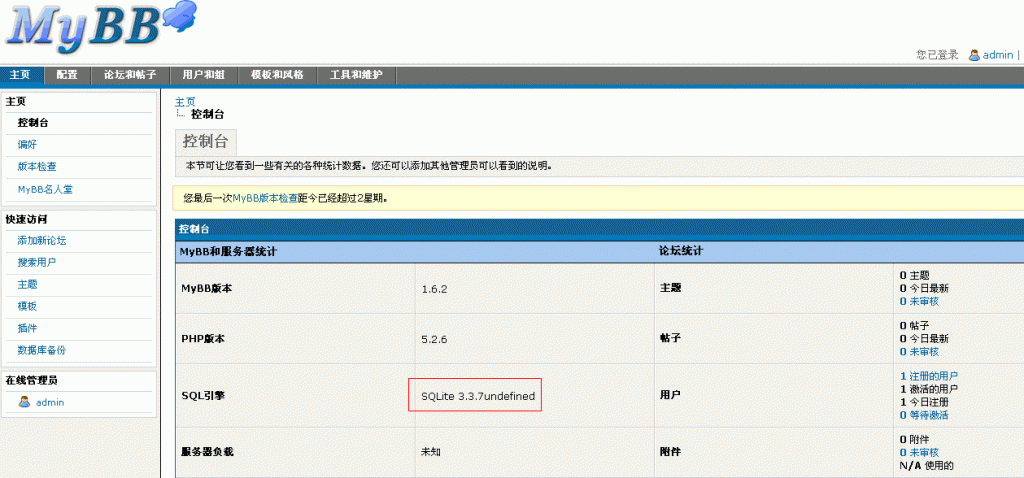Click the MyBB版本检查 link in the notice
Screen dimensions: 1024x478
[265, 197]
